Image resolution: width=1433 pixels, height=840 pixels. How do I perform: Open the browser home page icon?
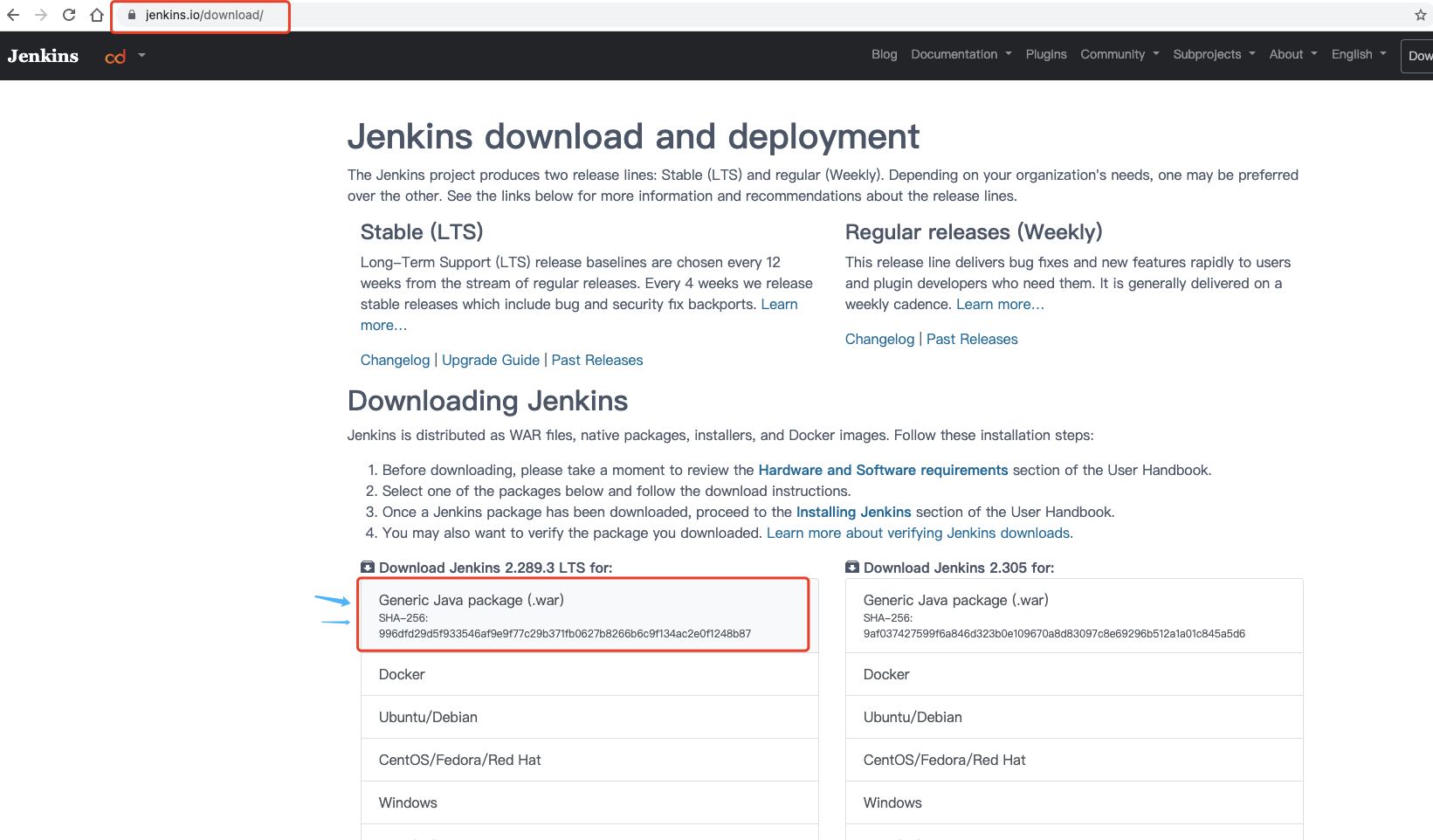click(97, 15)
